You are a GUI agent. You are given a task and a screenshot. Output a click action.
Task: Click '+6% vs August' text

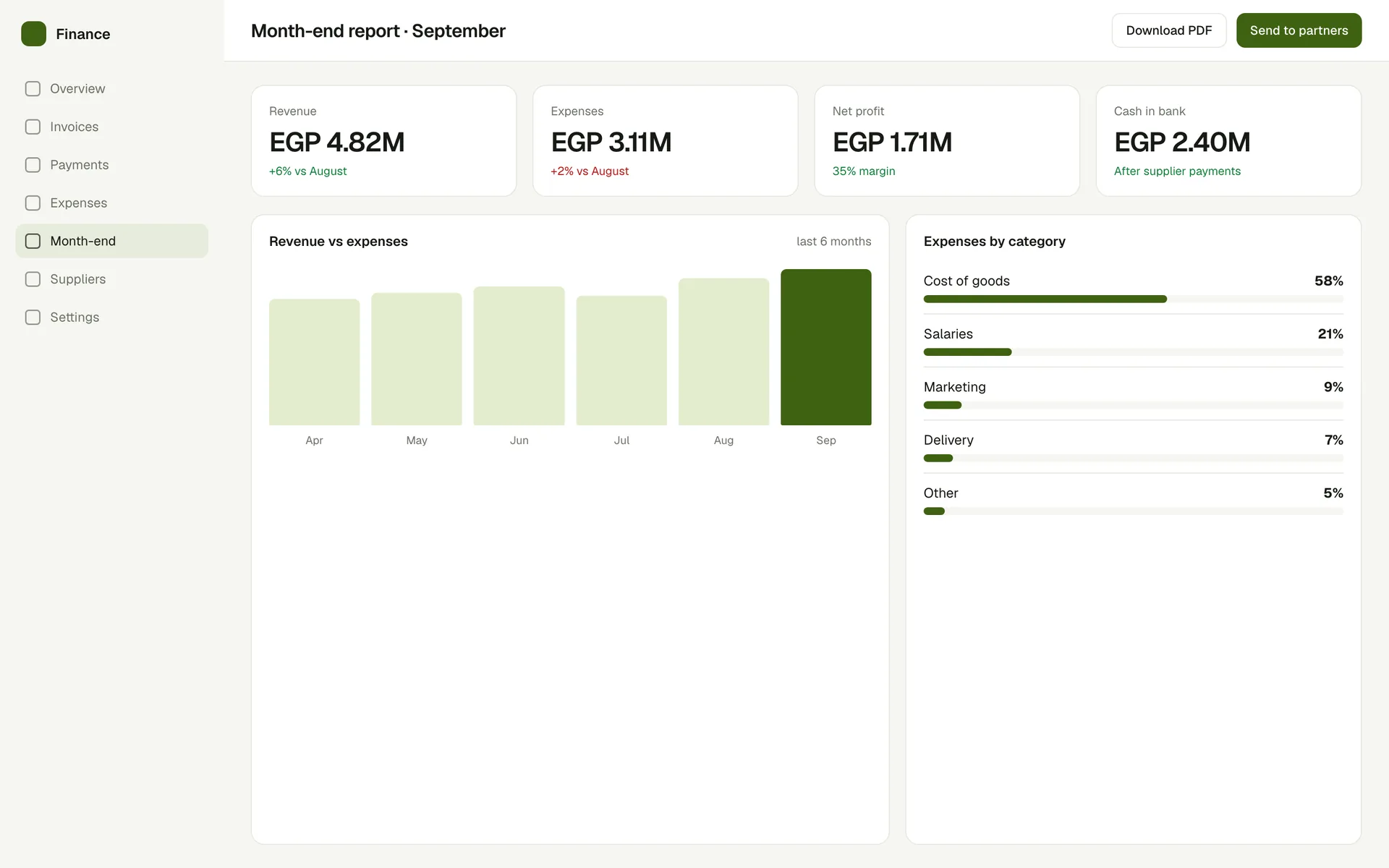(308, 171)
